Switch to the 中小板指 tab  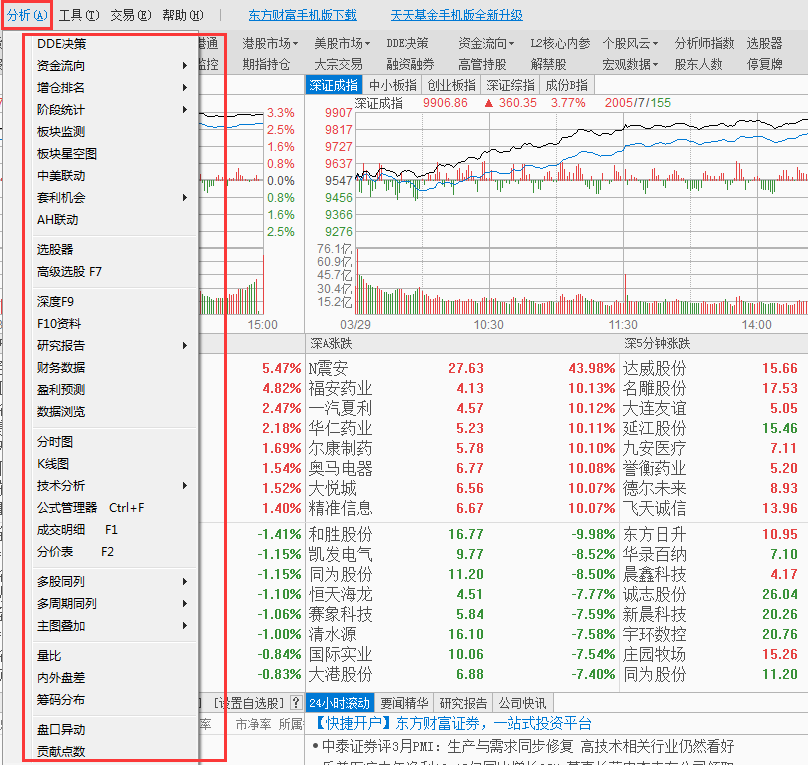tap(393, 85)
